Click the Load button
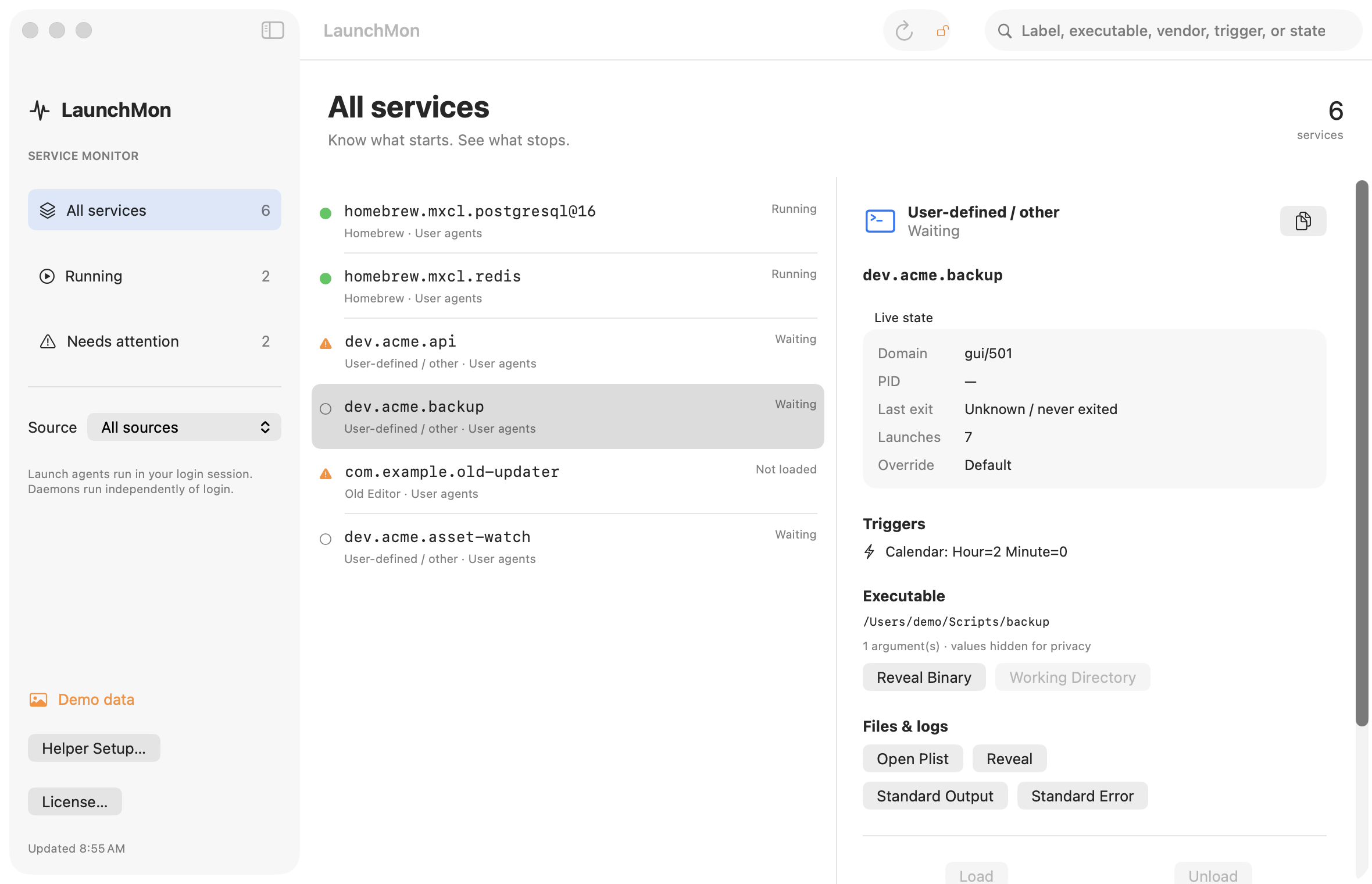The width and height of the screenshot is (1372, 884). click(x=976, y=875)
